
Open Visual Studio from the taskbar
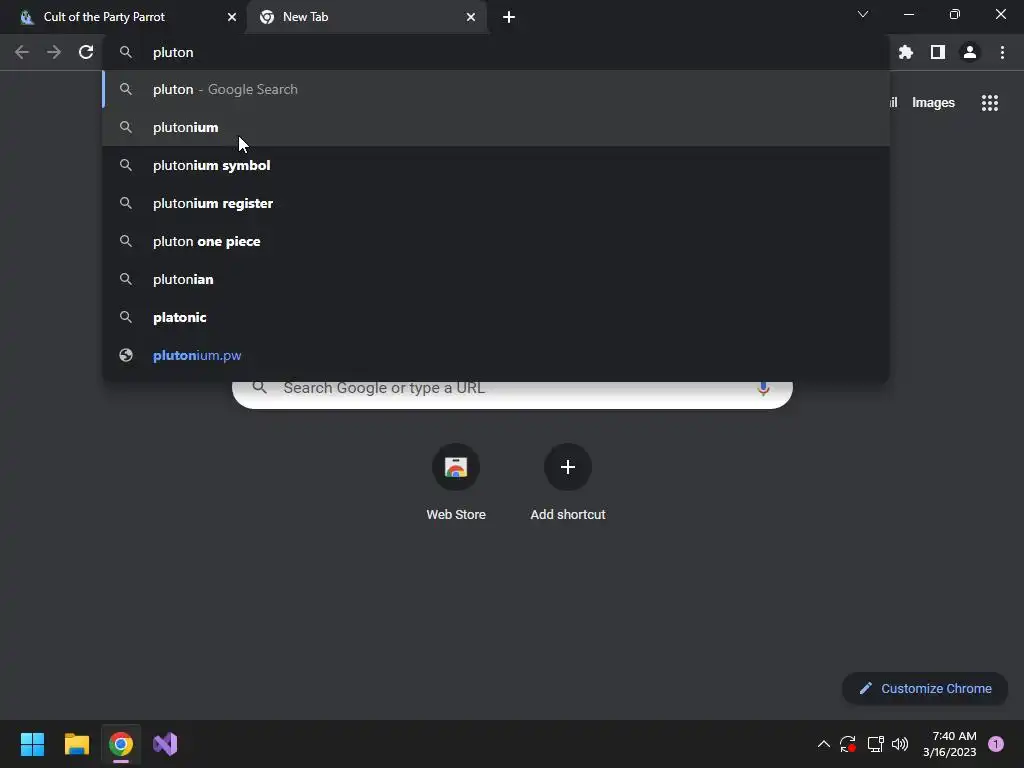pyautogui.click(x=165, y=744)
